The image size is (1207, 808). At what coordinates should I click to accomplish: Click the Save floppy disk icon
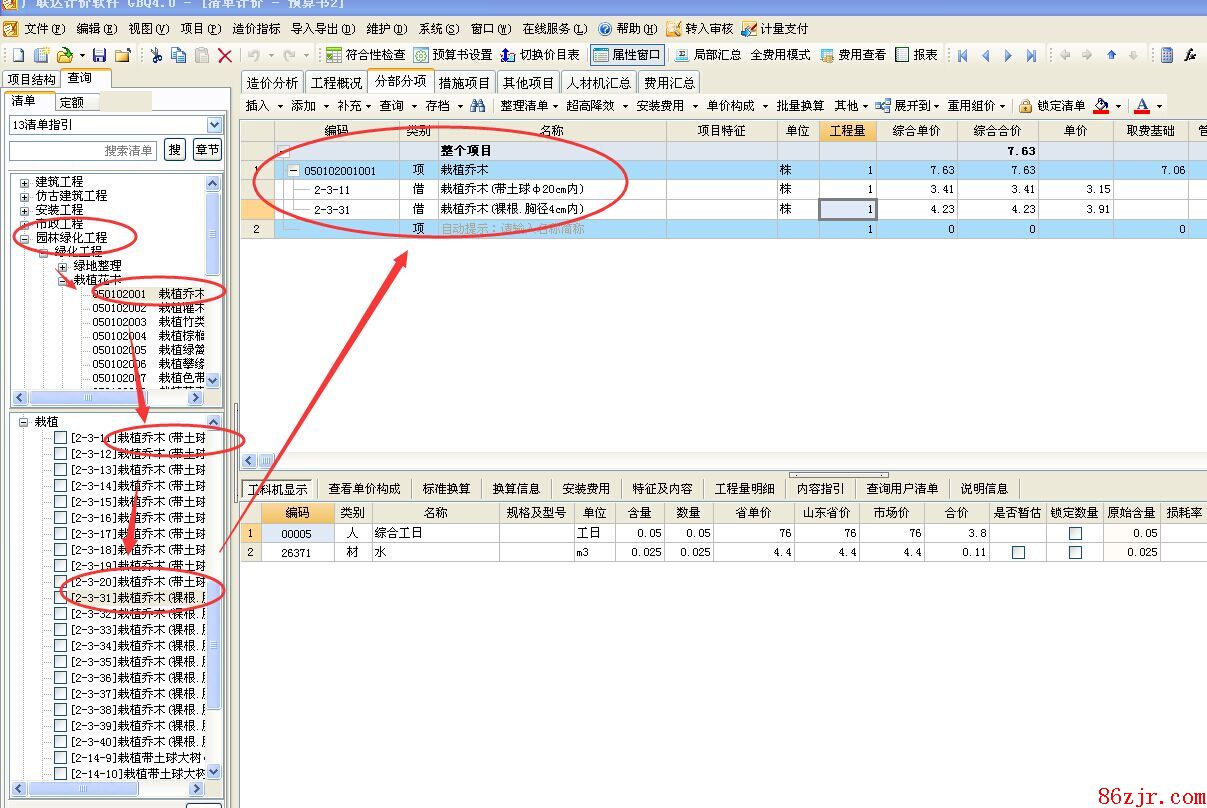[x=99, y=56]
